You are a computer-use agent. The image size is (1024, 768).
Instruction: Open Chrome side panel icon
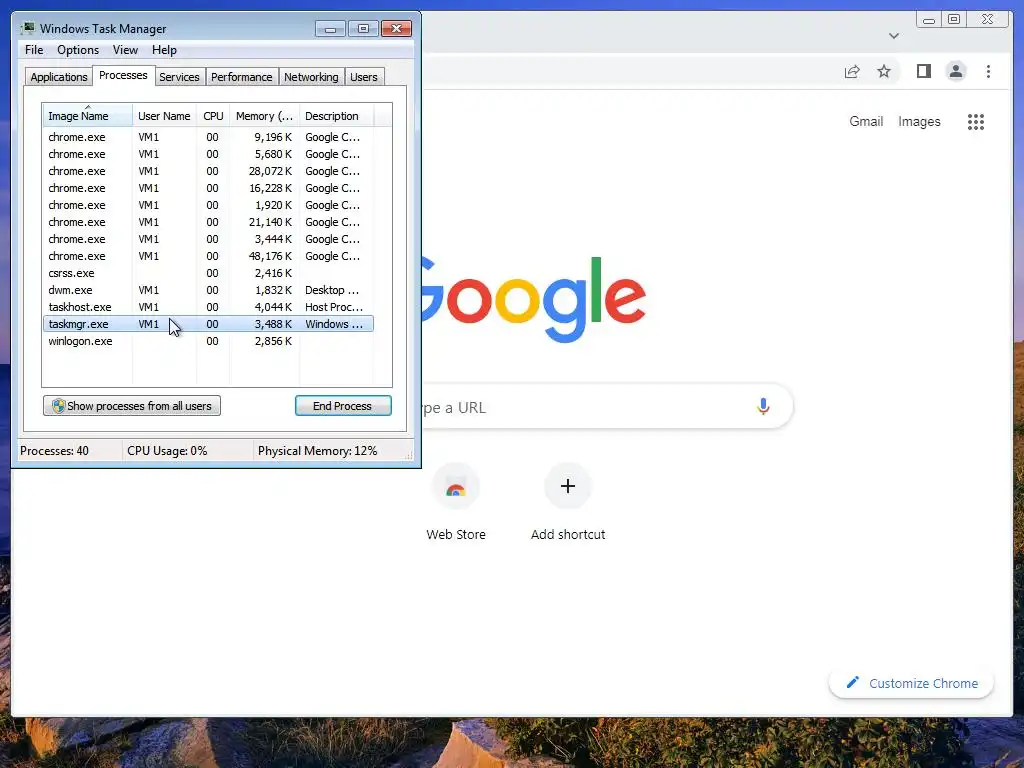923,71
